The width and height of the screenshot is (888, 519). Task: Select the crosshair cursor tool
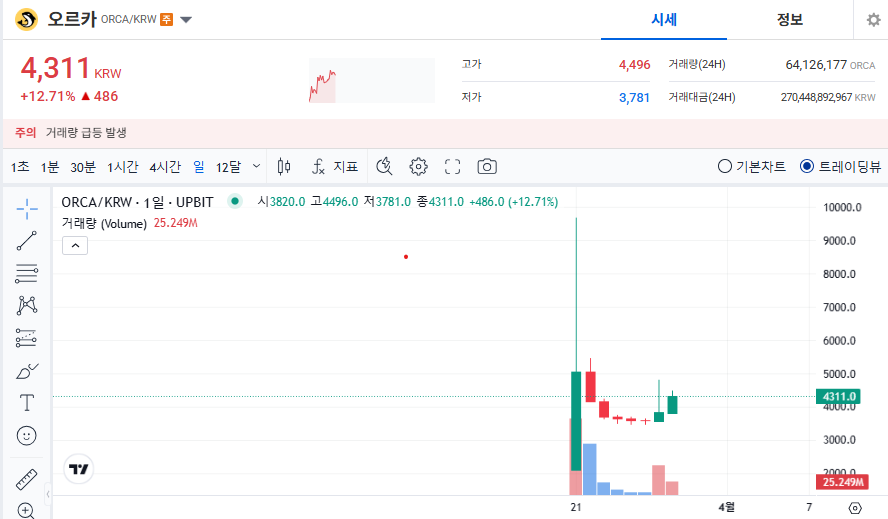pyautogui.click(x=27, y=209)
